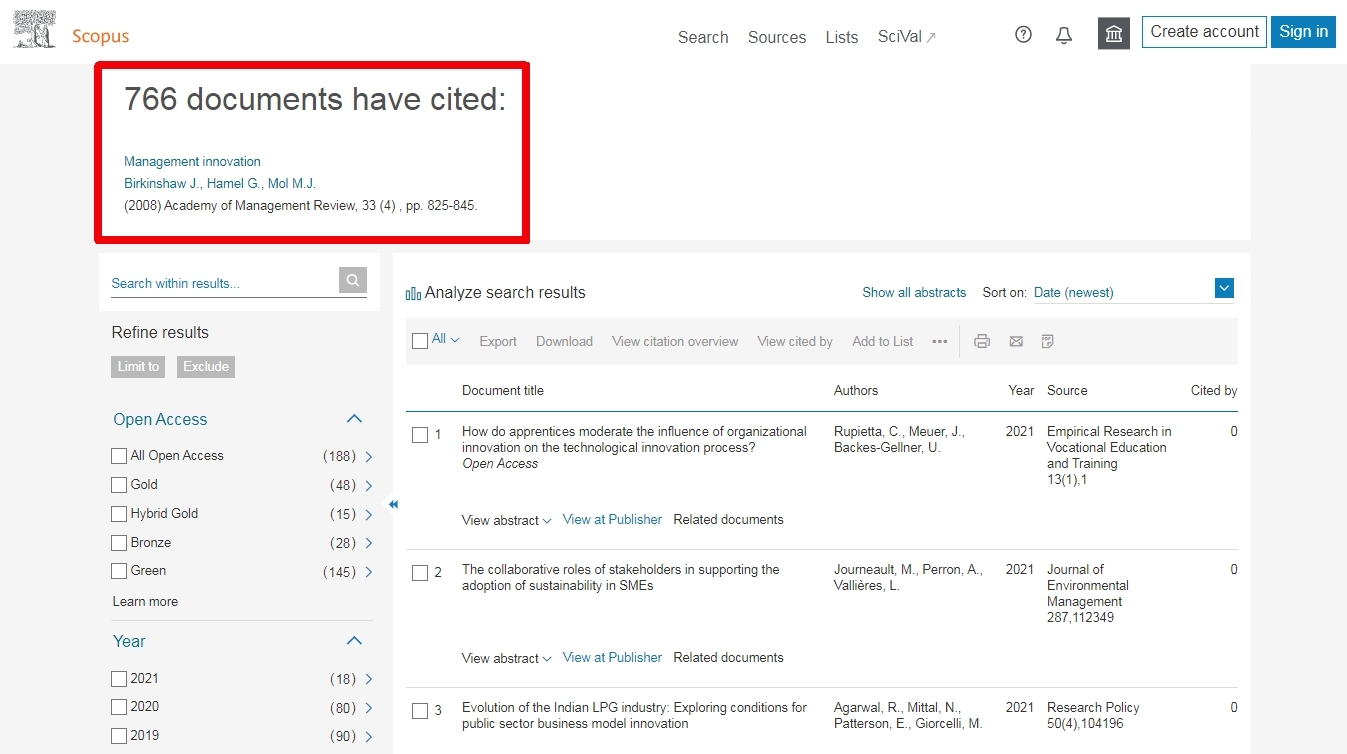
Task: Open title about apprentices and organizational innovation
Action: click(634, 439)
